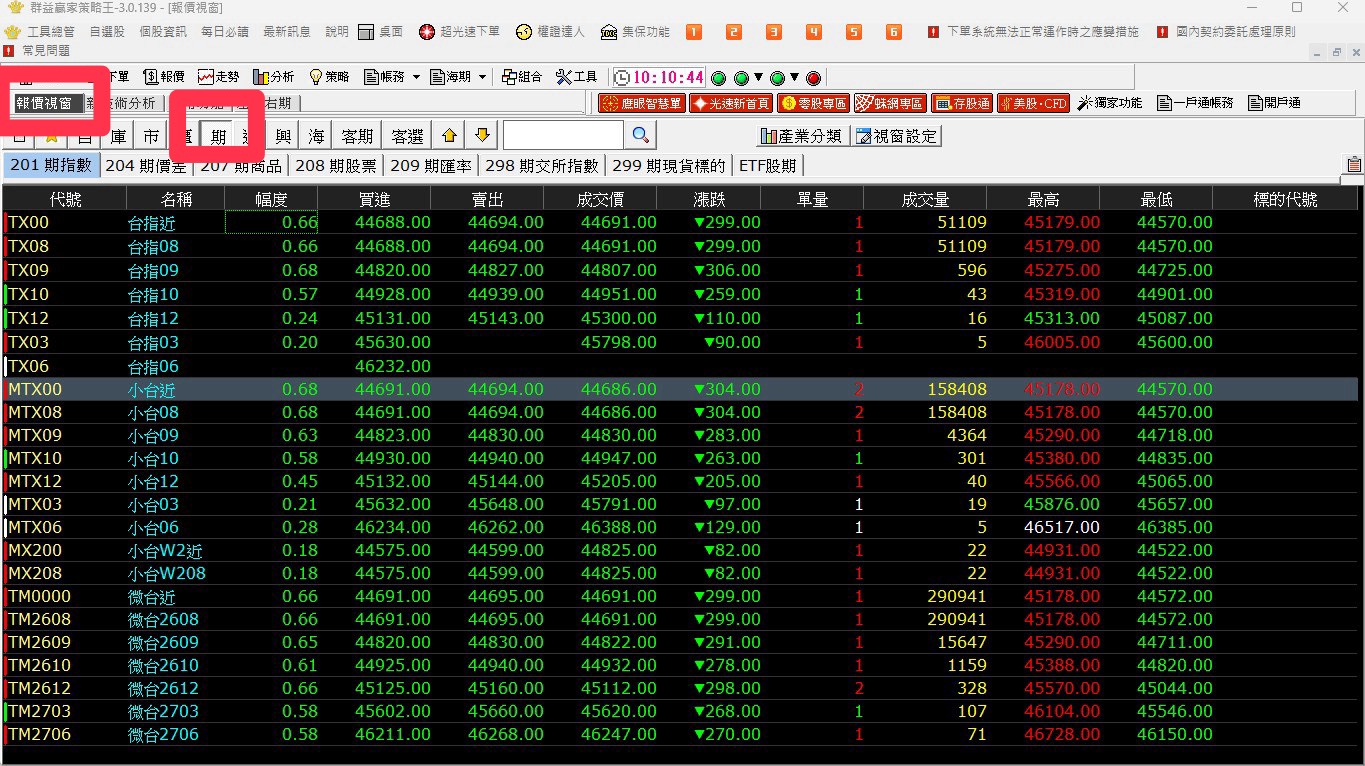Click the magnifier search icon
This screenshot has height=766, width=1365.
pyautogui.click(x=641, y=136)
